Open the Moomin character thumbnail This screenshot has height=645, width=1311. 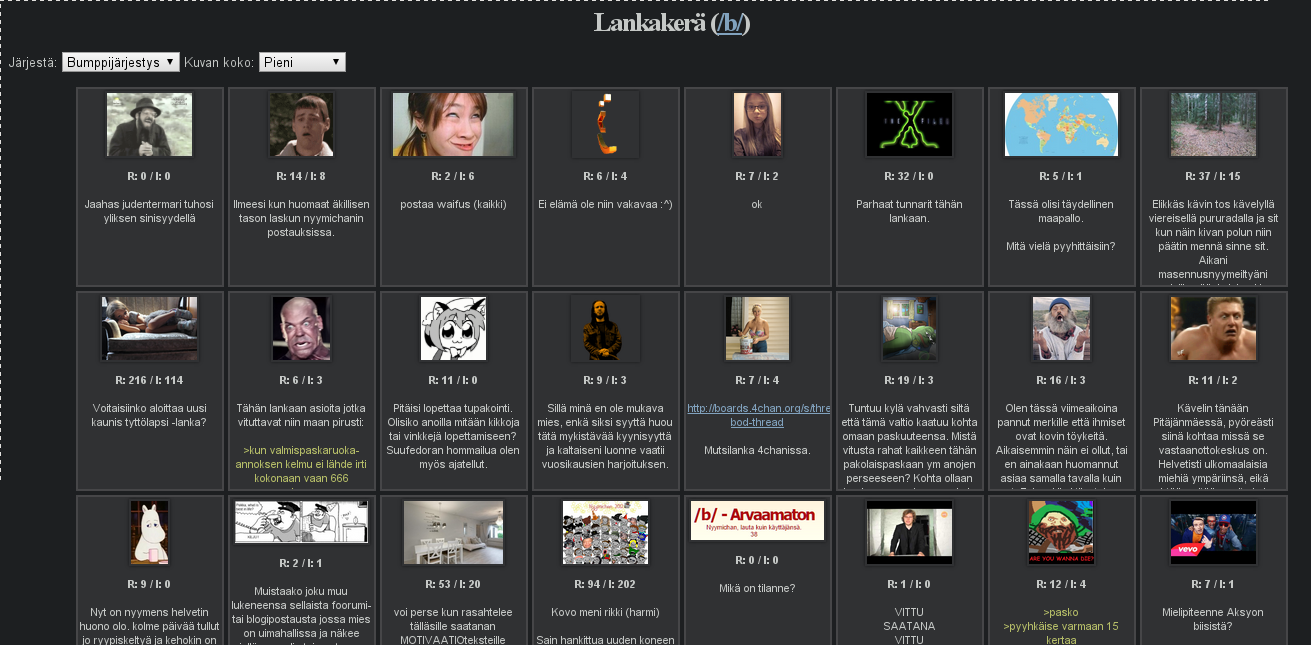click(149, 532)
